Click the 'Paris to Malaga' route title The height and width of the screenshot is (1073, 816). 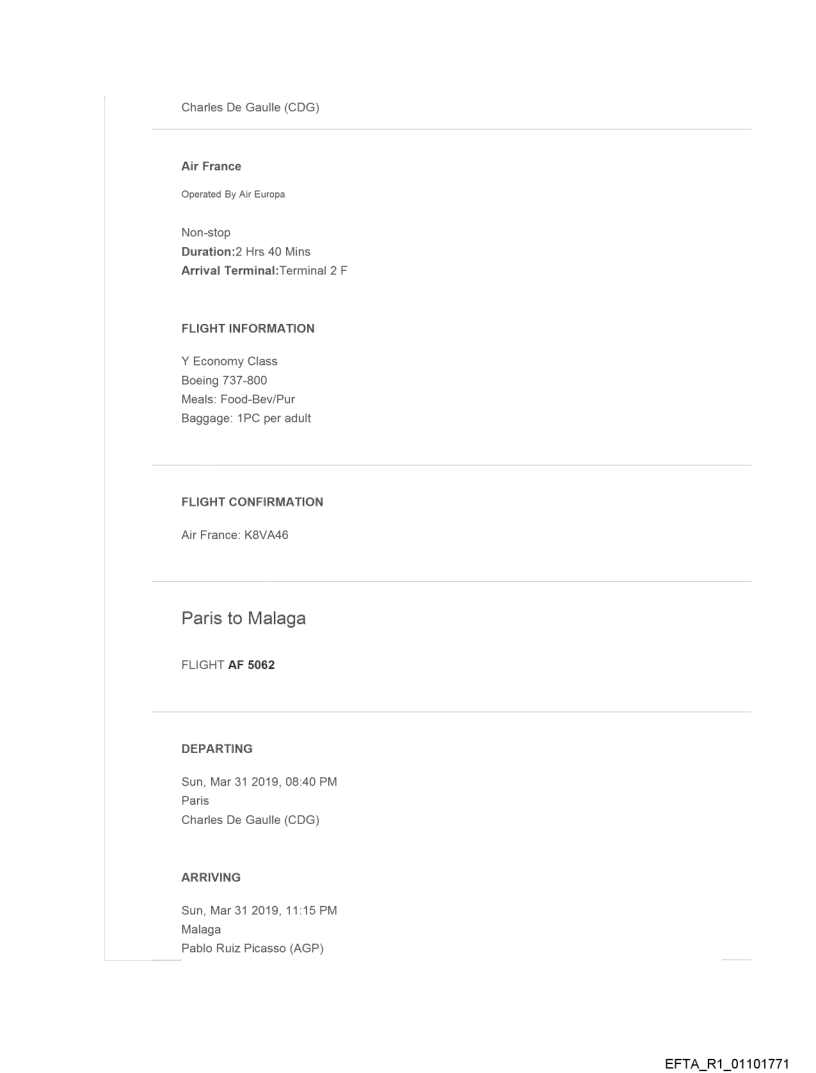click(x=243, y=619)
